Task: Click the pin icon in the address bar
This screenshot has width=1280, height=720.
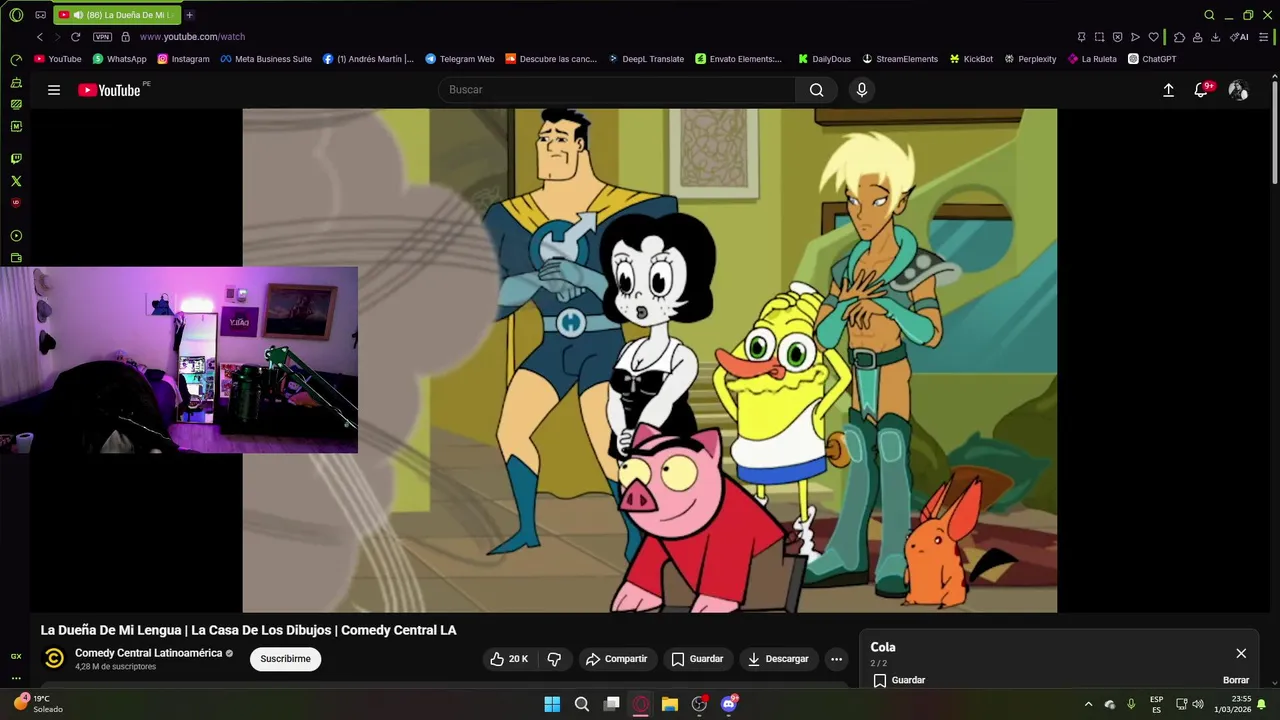Action: (x=1081, y=37)
